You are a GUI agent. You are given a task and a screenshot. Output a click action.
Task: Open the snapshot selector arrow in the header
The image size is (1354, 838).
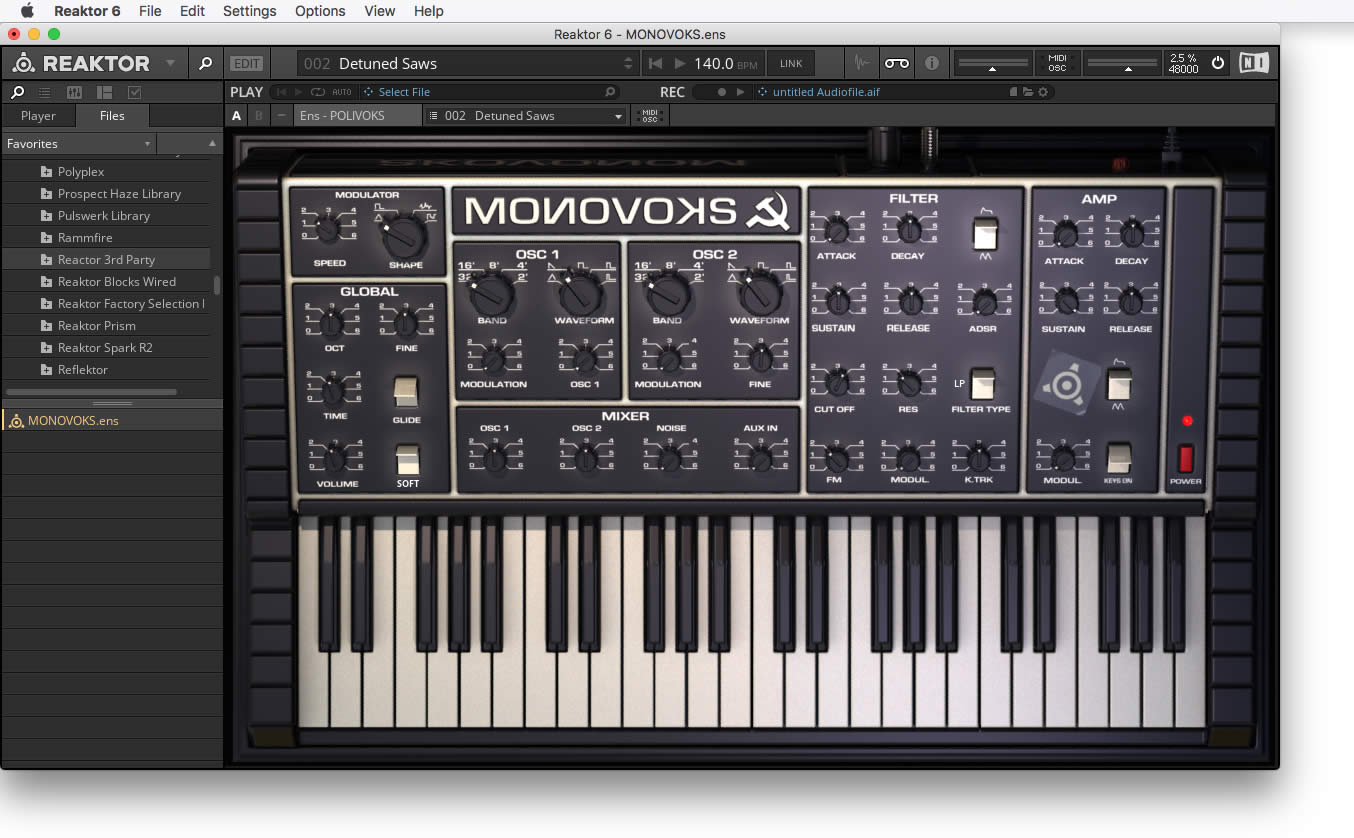click(628, 62)
